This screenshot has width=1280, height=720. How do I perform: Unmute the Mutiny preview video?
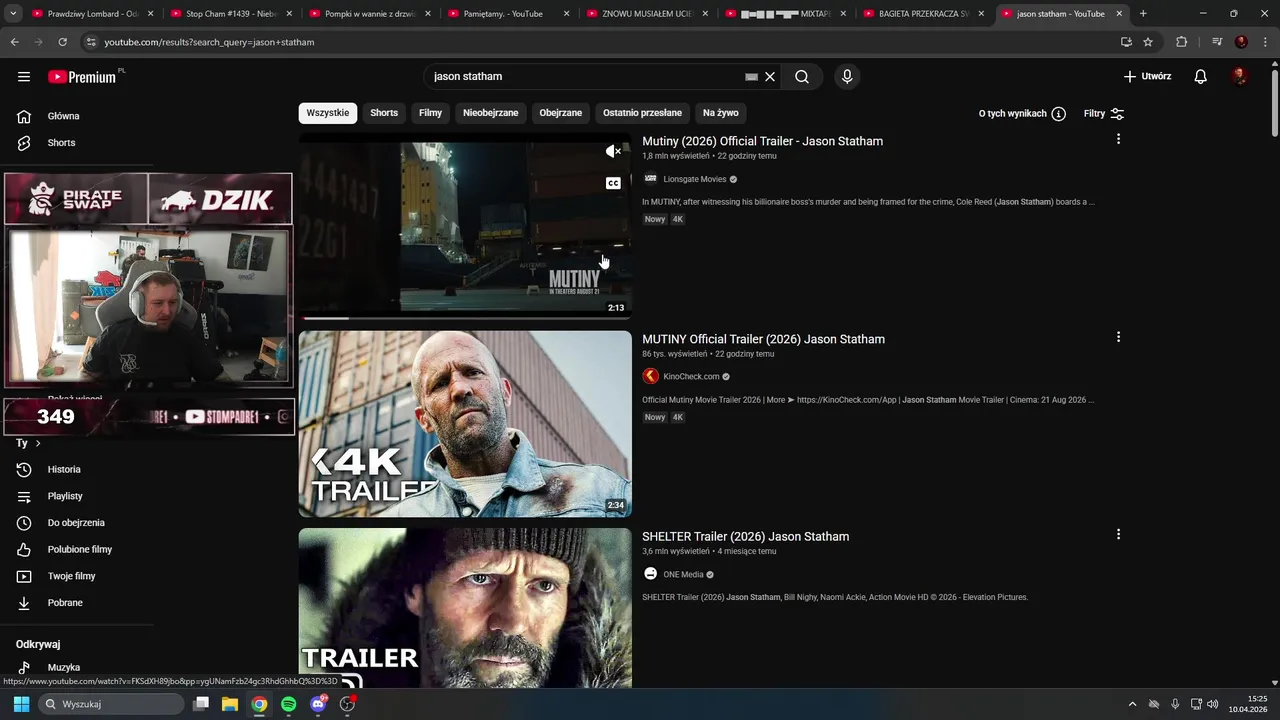click(613, 152)
